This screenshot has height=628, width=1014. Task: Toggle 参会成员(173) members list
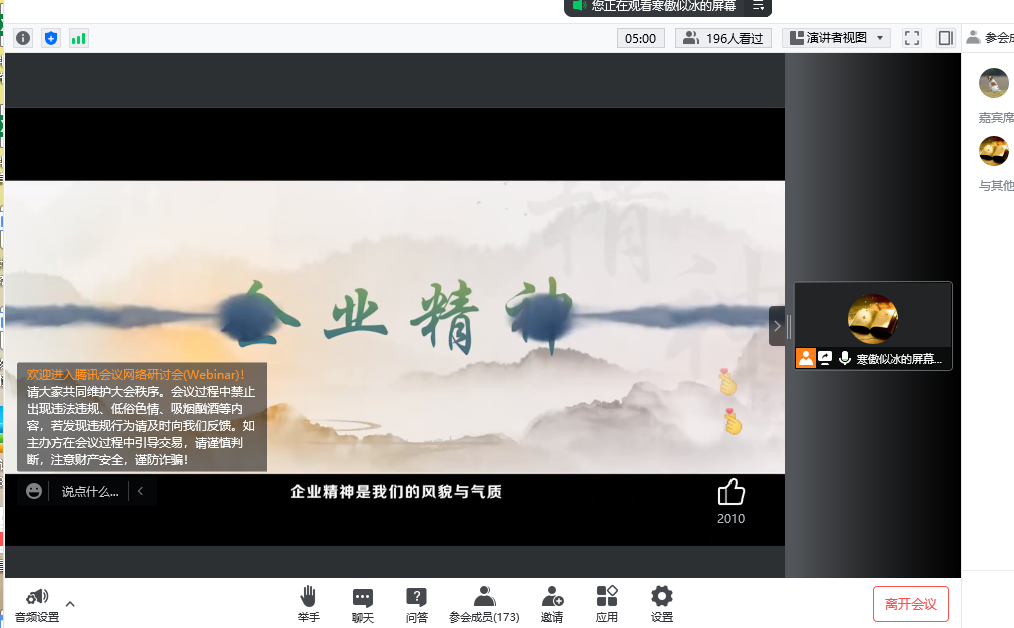484,603
